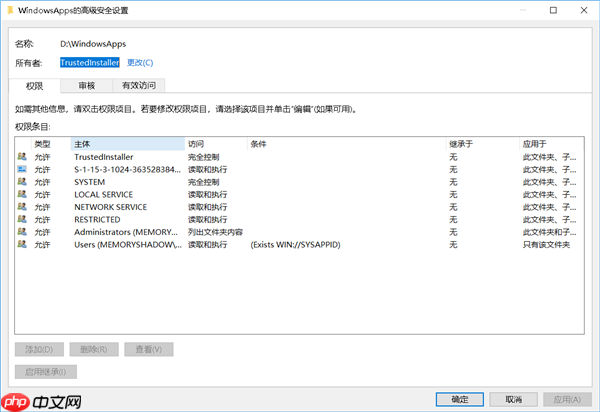Click 读取和执行 in the RESTRICTED row
Image resolution: width=600 pixels, height=412 pixels.
(x=207, y=220)
